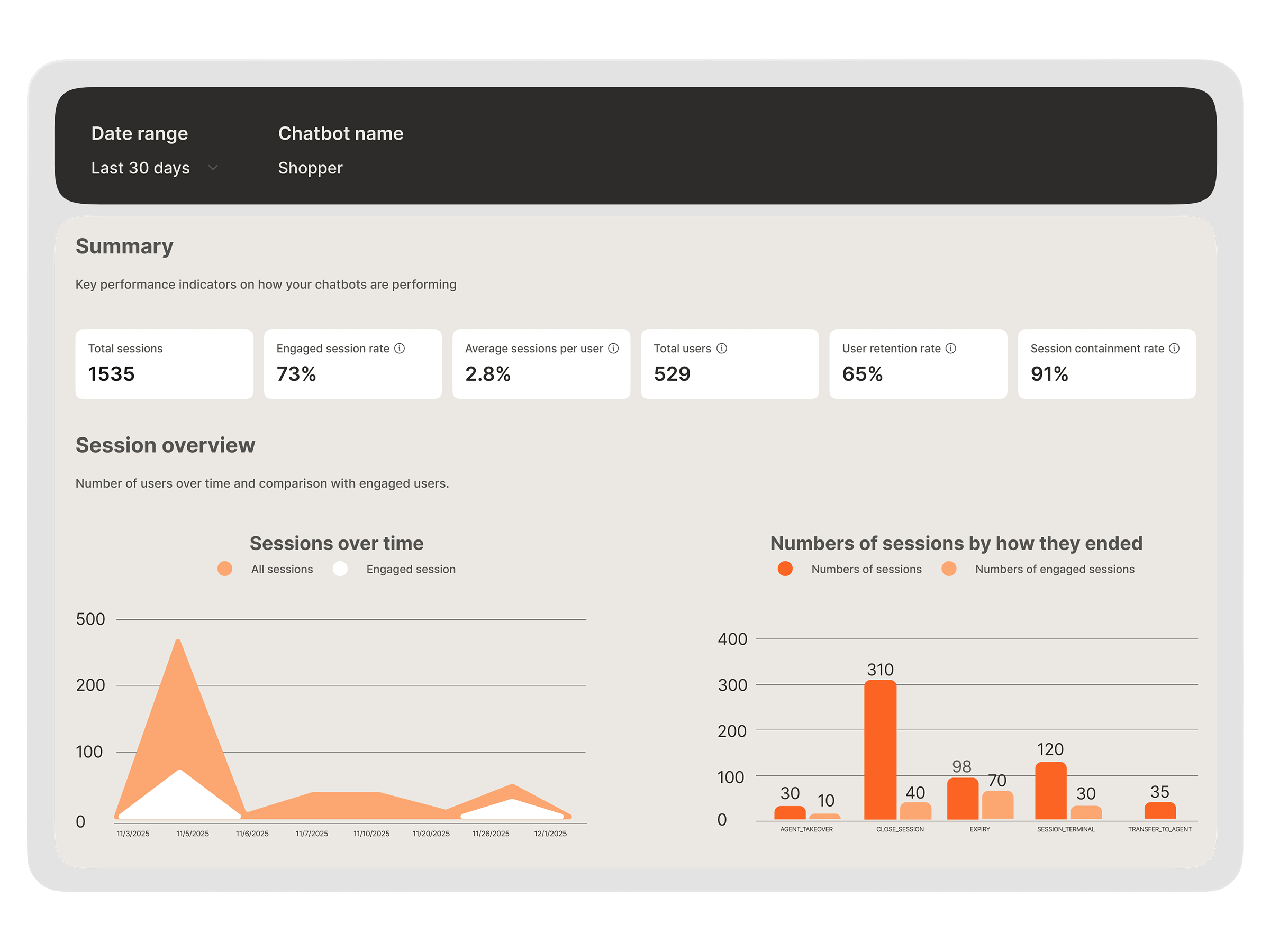Click the 310 CLOSE_SESSION bar

coord(880,749)
